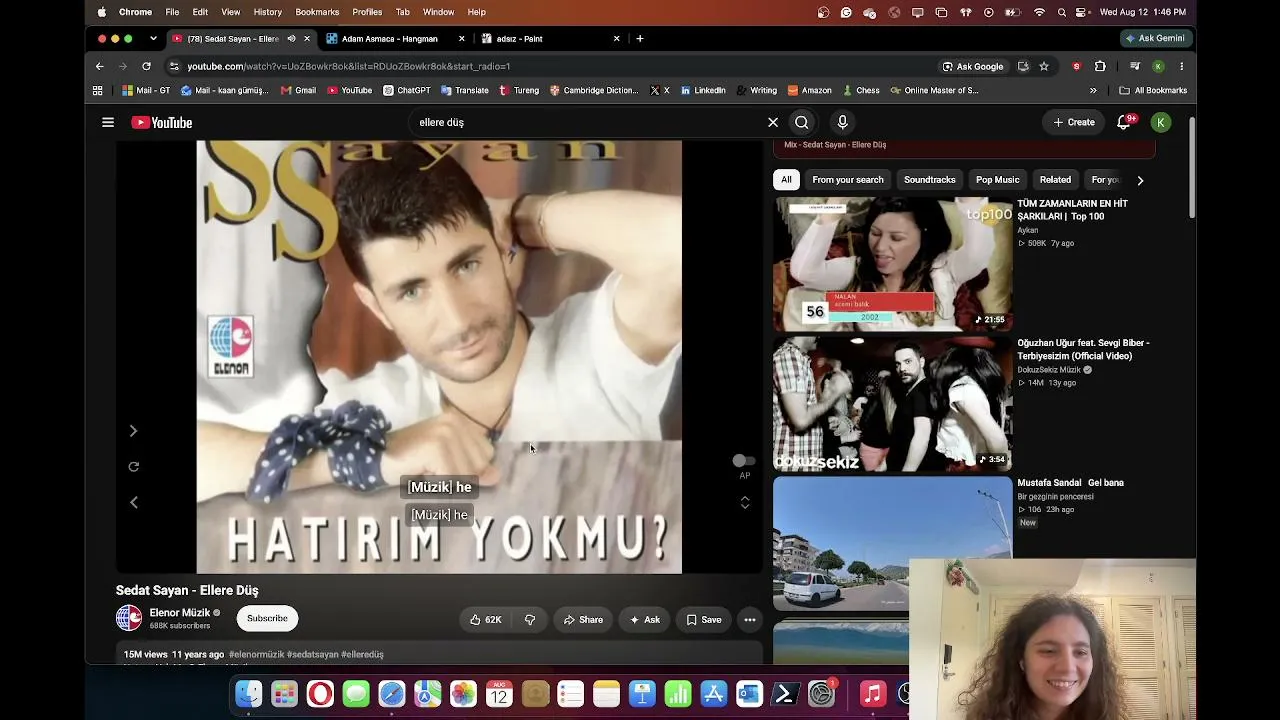The width and height of the screenshot is (1280, 720).
Task: Open YouTube notifications bell
Action: (x=1124, y=122)
